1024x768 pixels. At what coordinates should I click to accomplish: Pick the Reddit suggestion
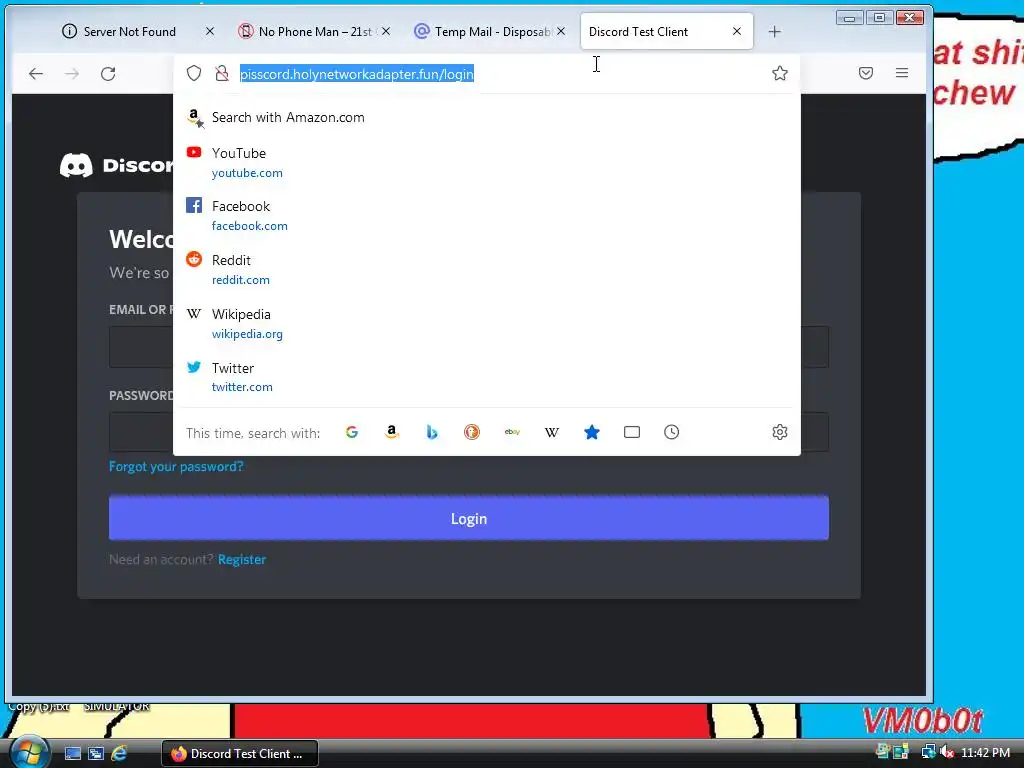tap(487, 269)
